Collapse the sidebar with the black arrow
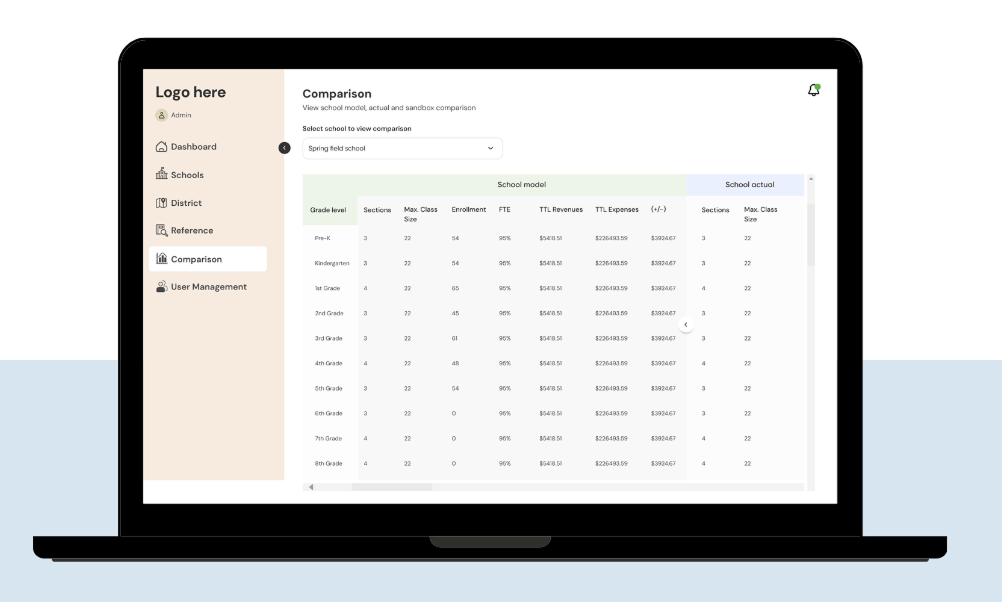 click(284, 148)
